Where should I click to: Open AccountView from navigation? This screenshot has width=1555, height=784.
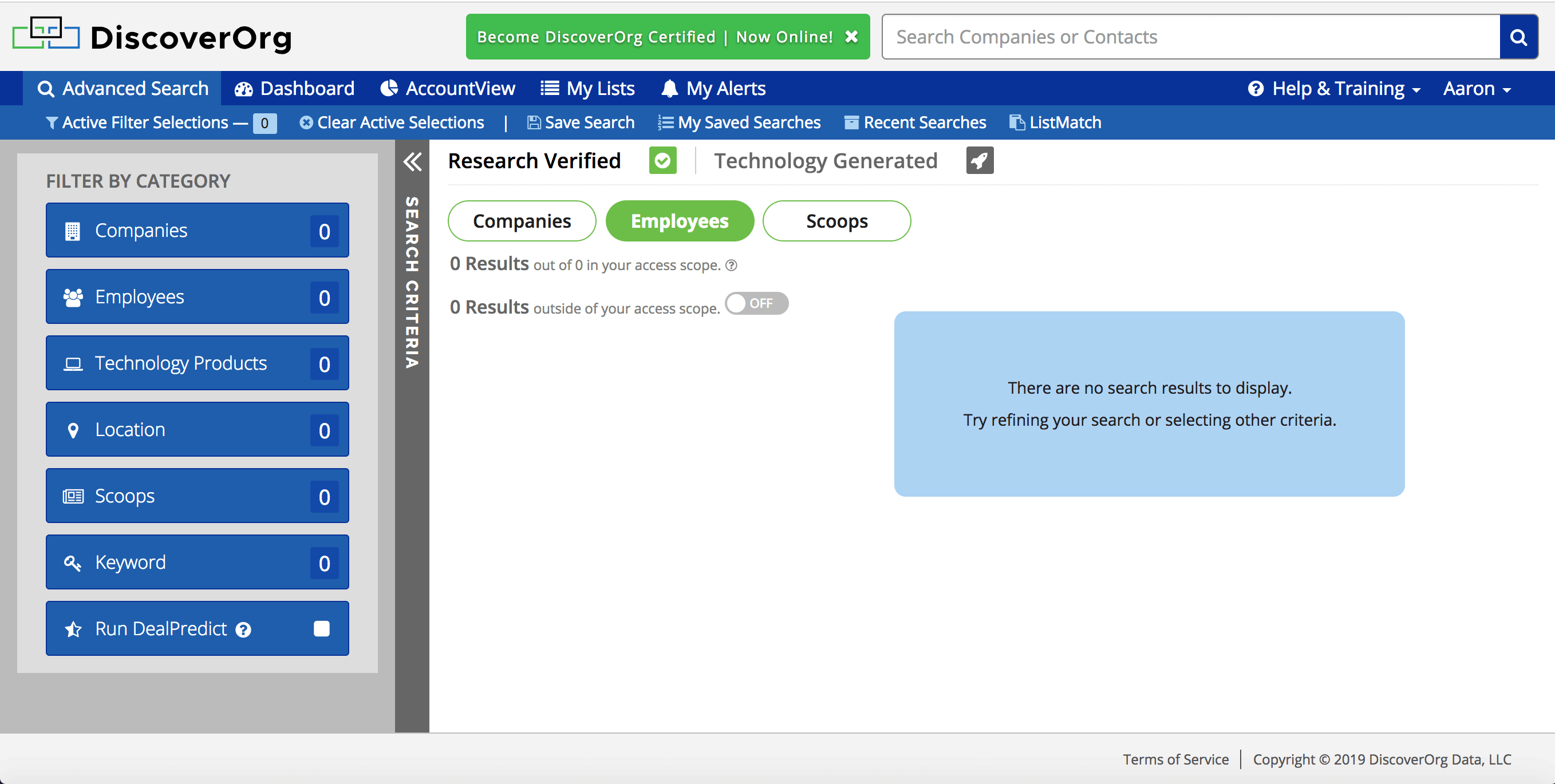coord(448,89)
